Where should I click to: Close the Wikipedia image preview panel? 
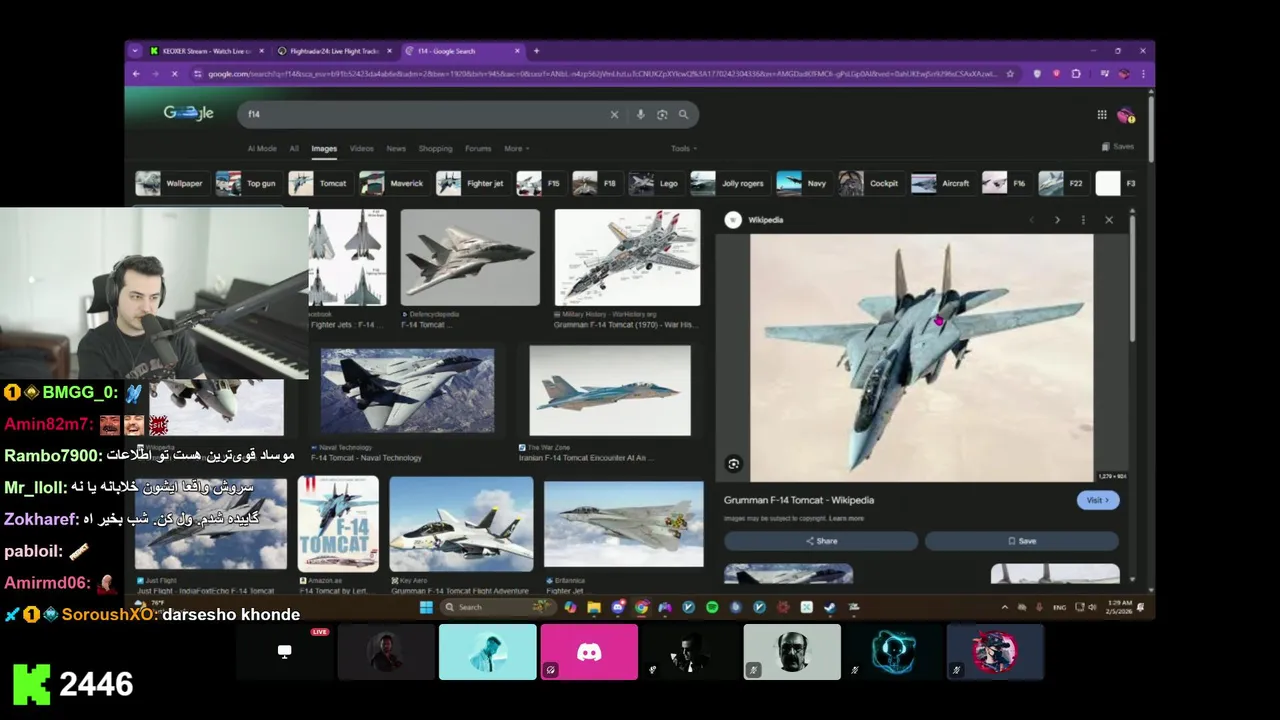tap(1108, 220)
